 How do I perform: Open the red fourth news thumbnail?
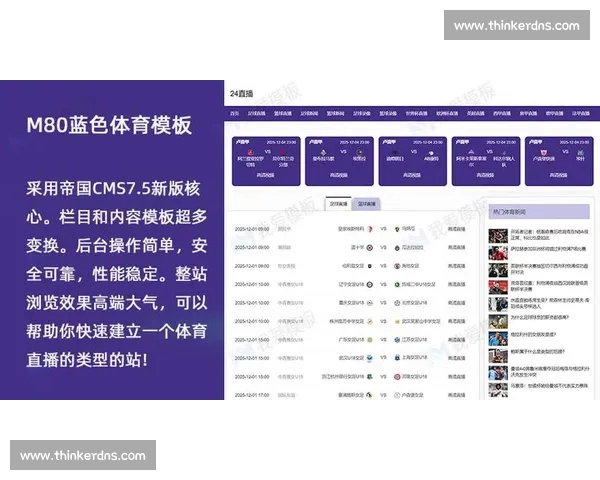point(498,287)
